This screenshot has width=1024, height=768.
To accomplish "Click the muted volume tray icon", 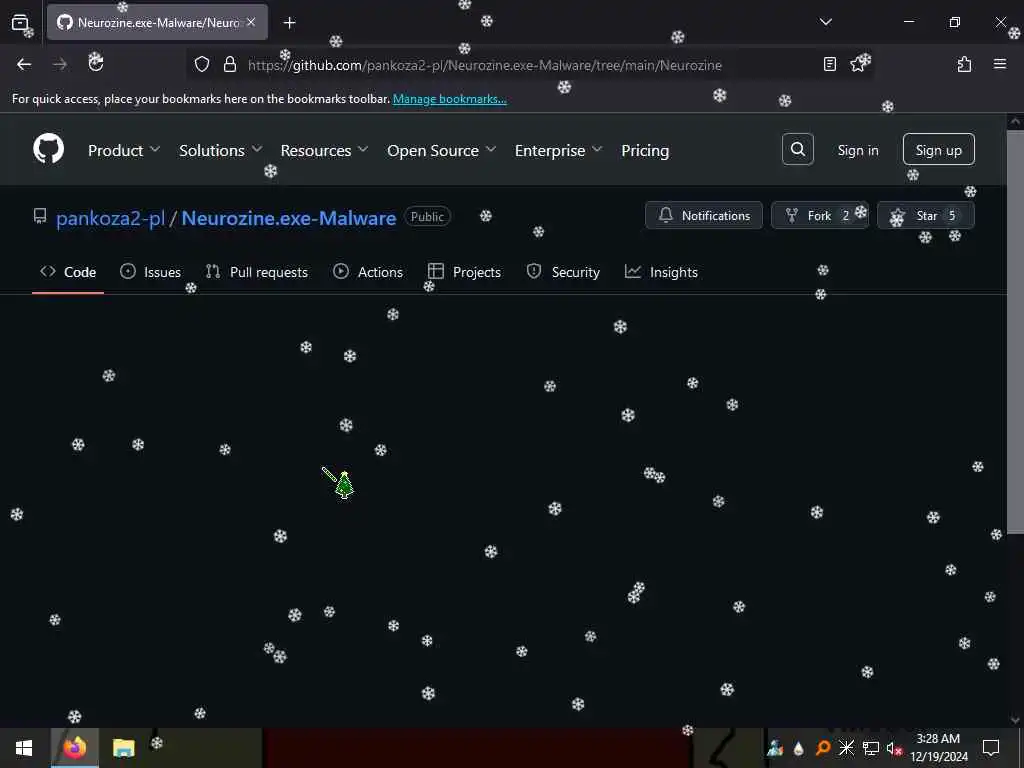I will 893,748.
